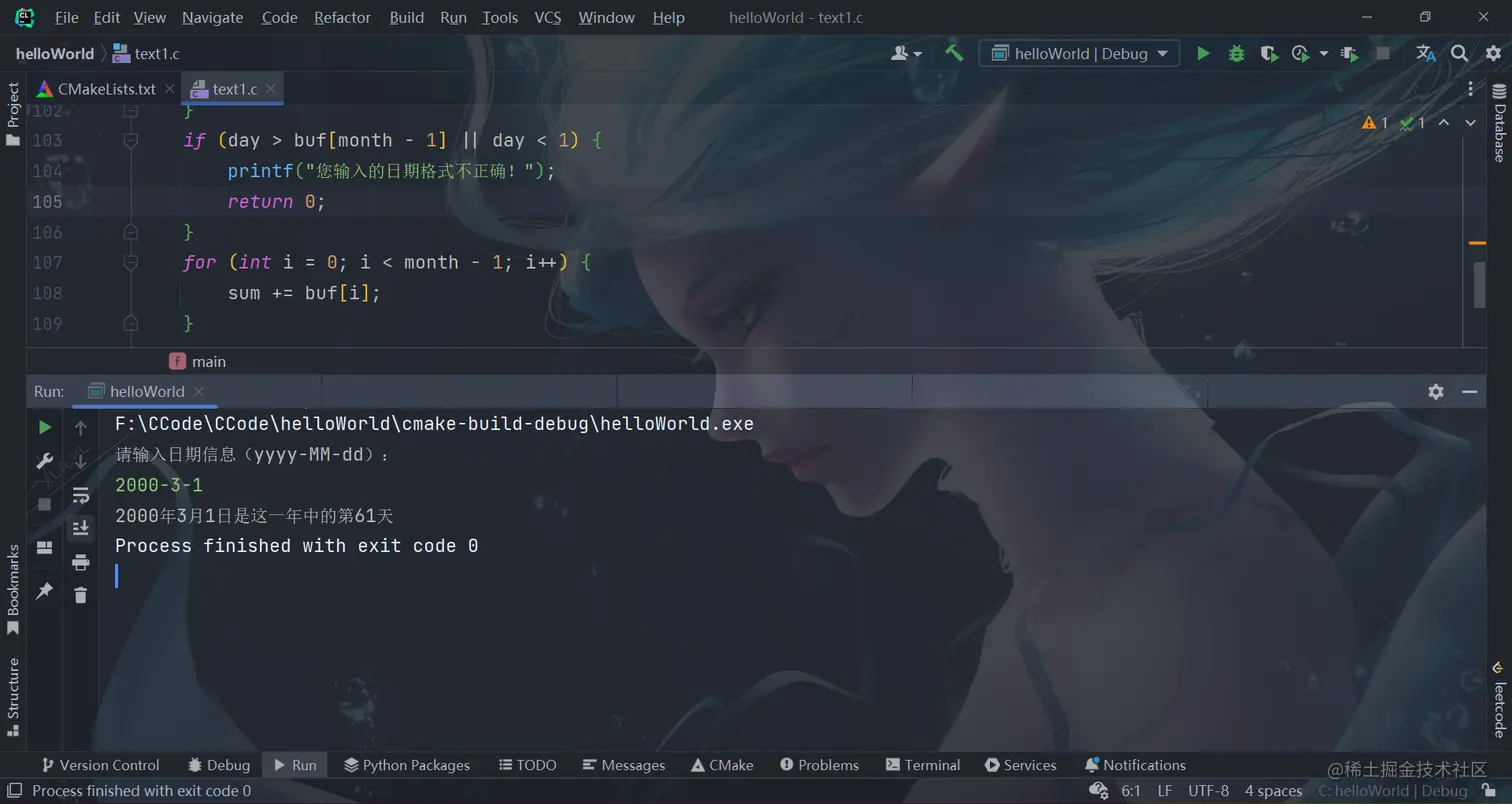This screenshot has height=804, width=1512.
Task: Go to previous highlighted problem arrow
Action: coord(1444,122)
